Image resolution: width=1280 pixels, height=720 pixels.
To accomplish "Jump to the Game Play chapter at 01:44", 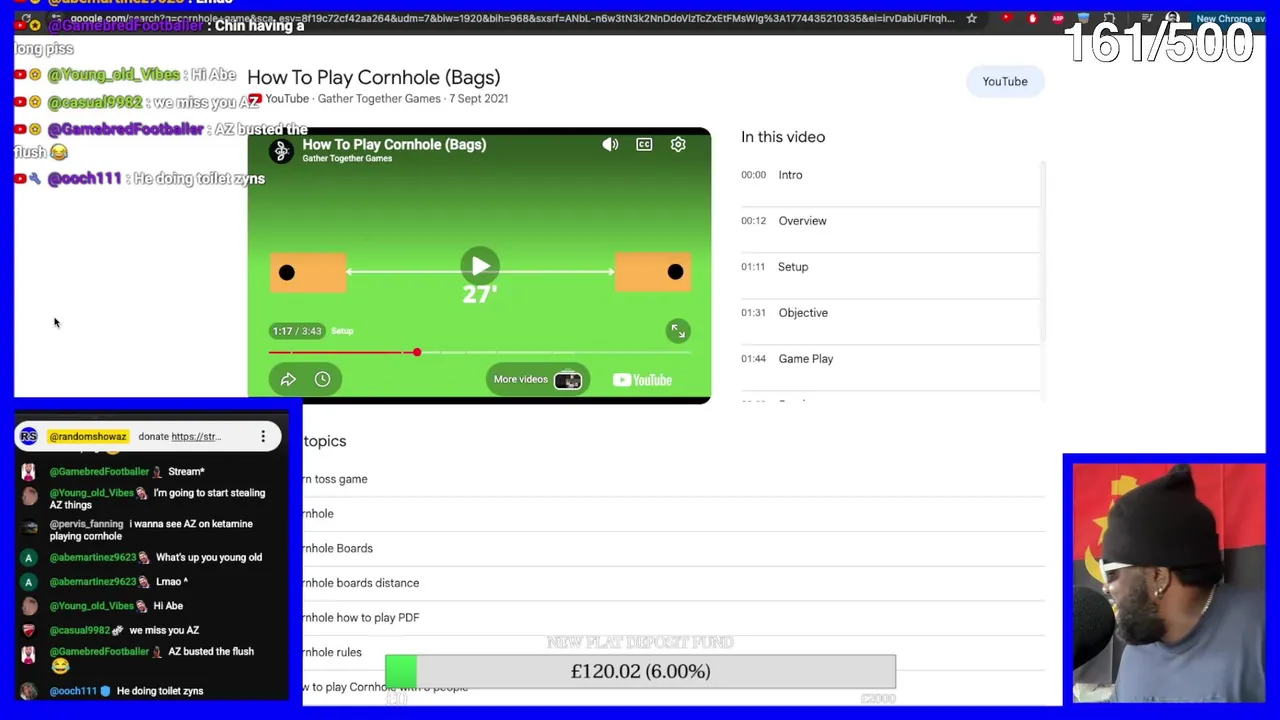I will click(x=890, y=359).
